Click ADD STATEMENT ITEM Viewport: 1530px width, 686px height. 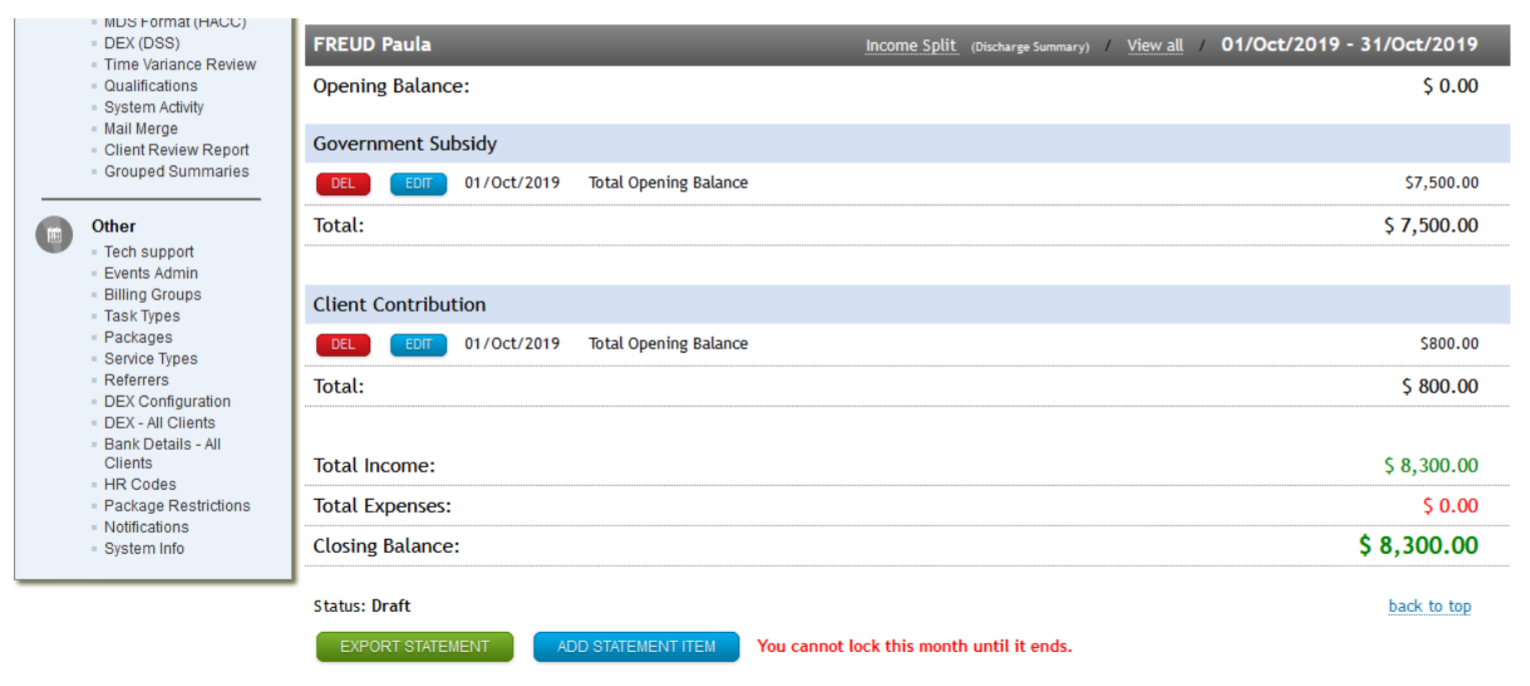tap(636, 646)
